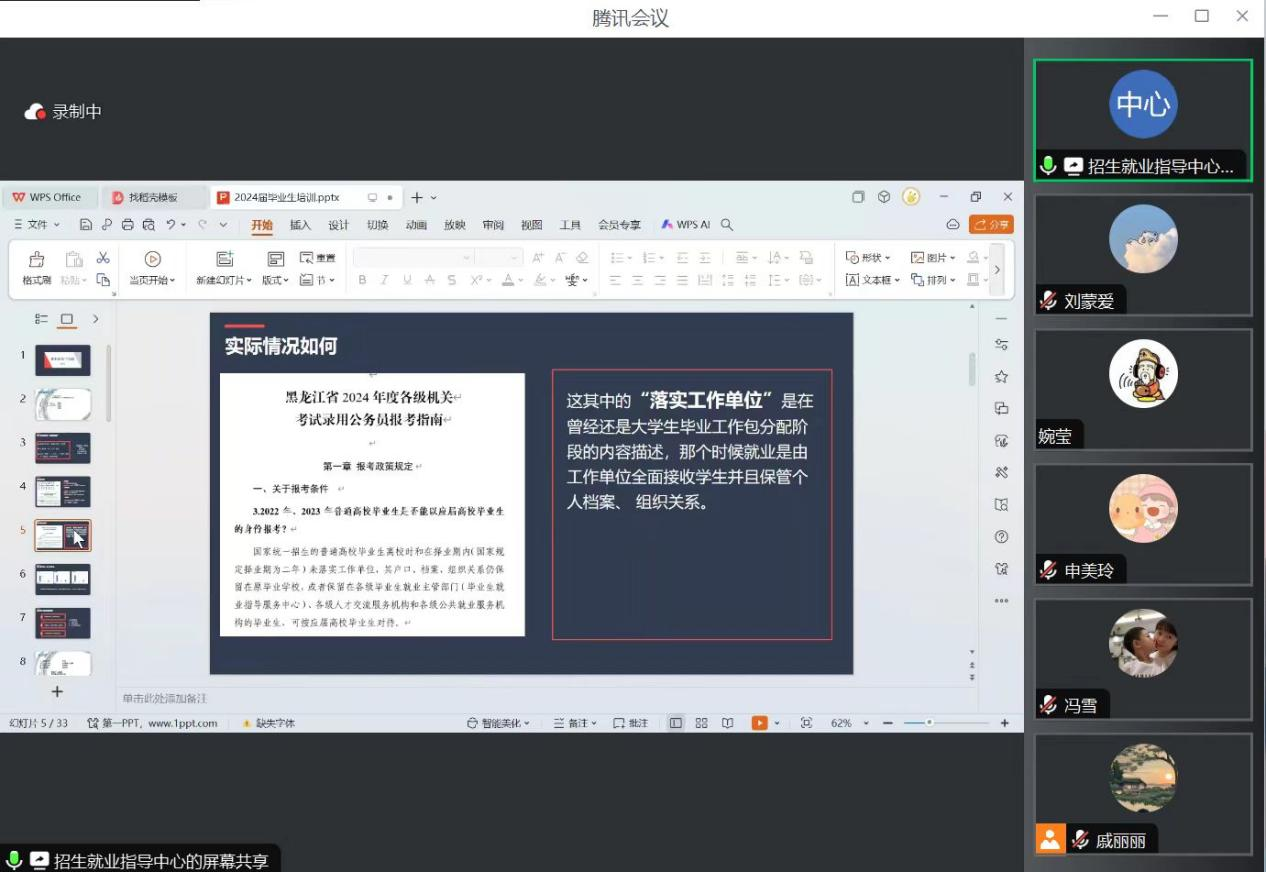
Task: Open the 智能美化 dropdown in status bar
Action: tap(498, 723)
